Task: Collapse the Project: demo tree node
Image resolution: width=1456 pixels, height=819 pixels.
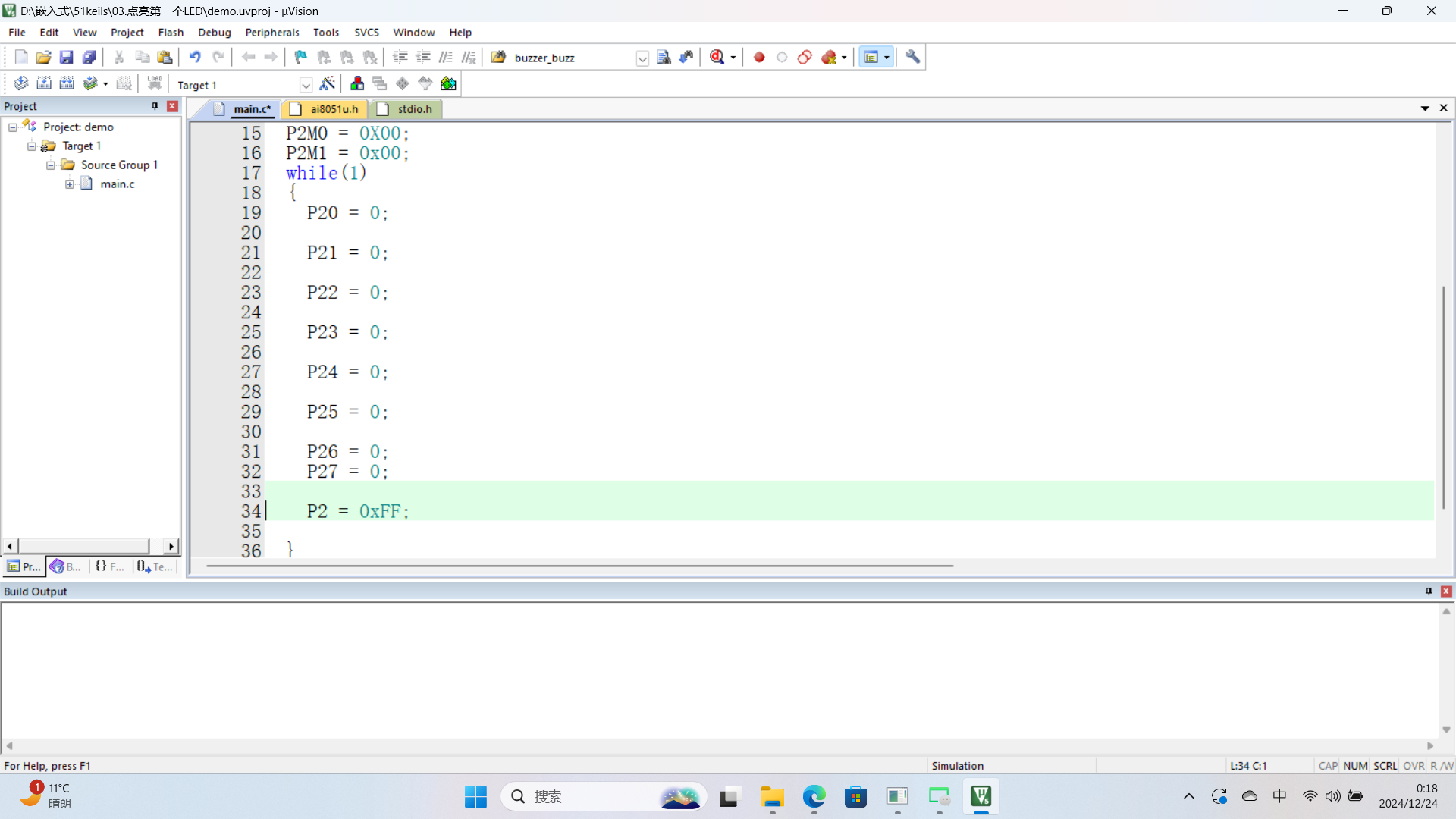Action: pyautogui.click(x=13, y=127)
